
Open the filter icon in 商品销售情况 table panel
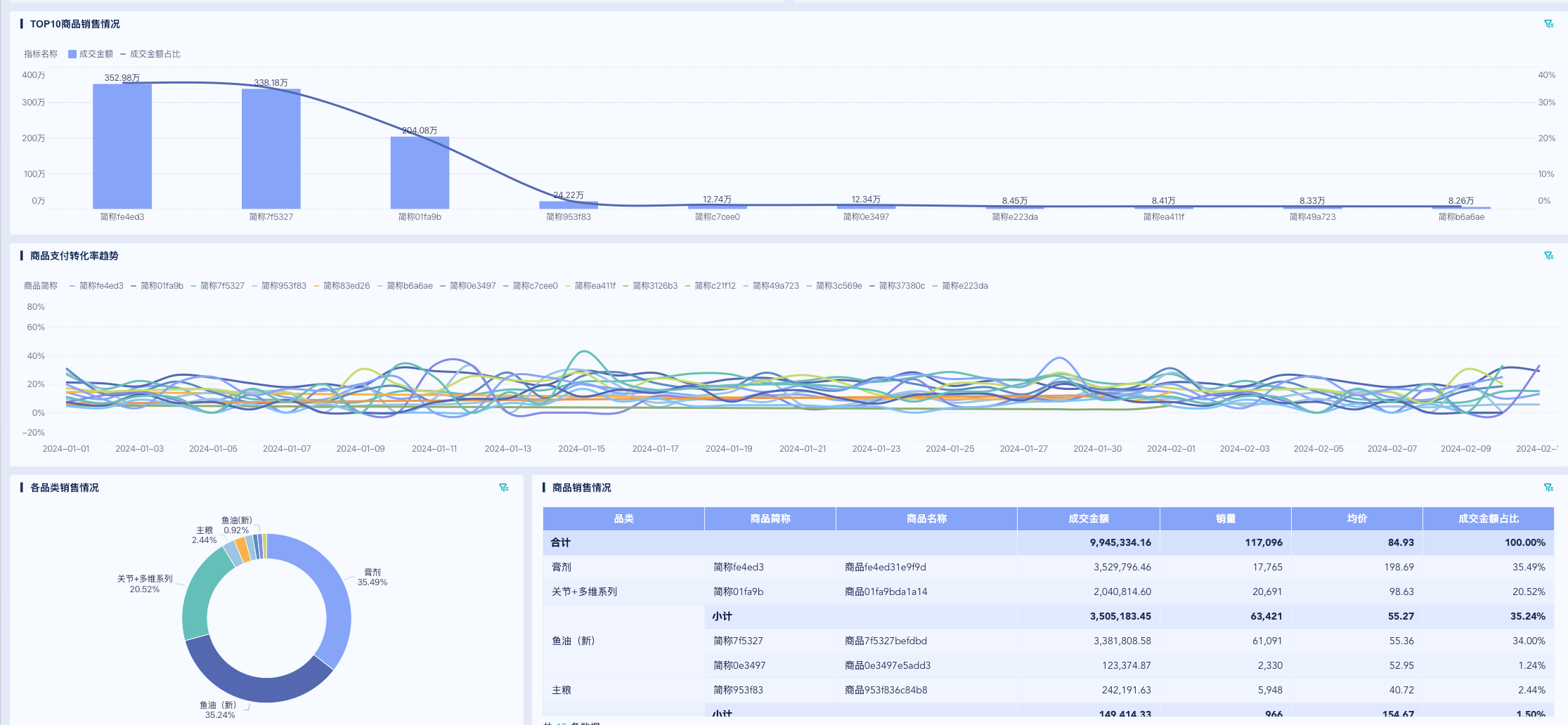pos(1548,488)
